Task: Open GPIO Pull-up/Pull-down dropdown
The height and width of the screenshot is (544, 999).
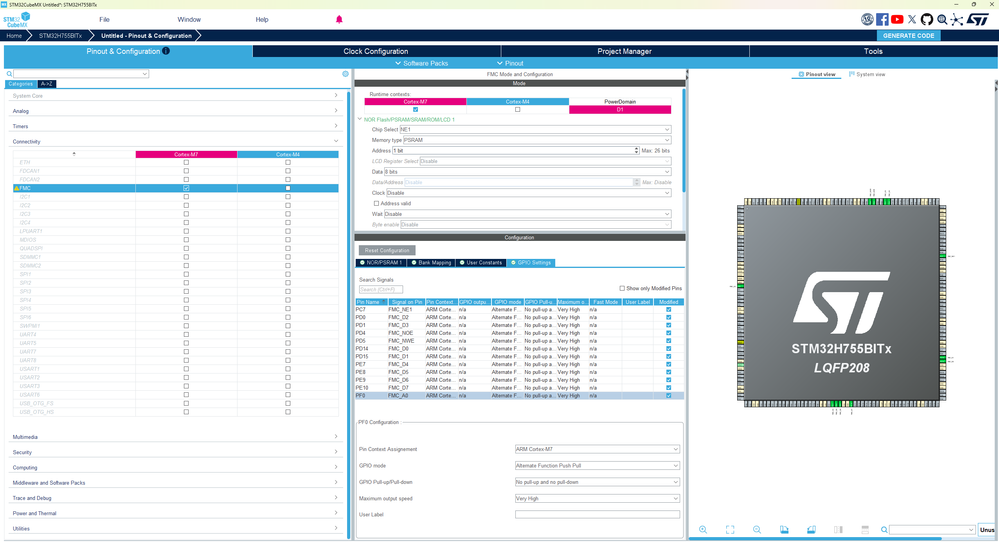Action: 597,482
